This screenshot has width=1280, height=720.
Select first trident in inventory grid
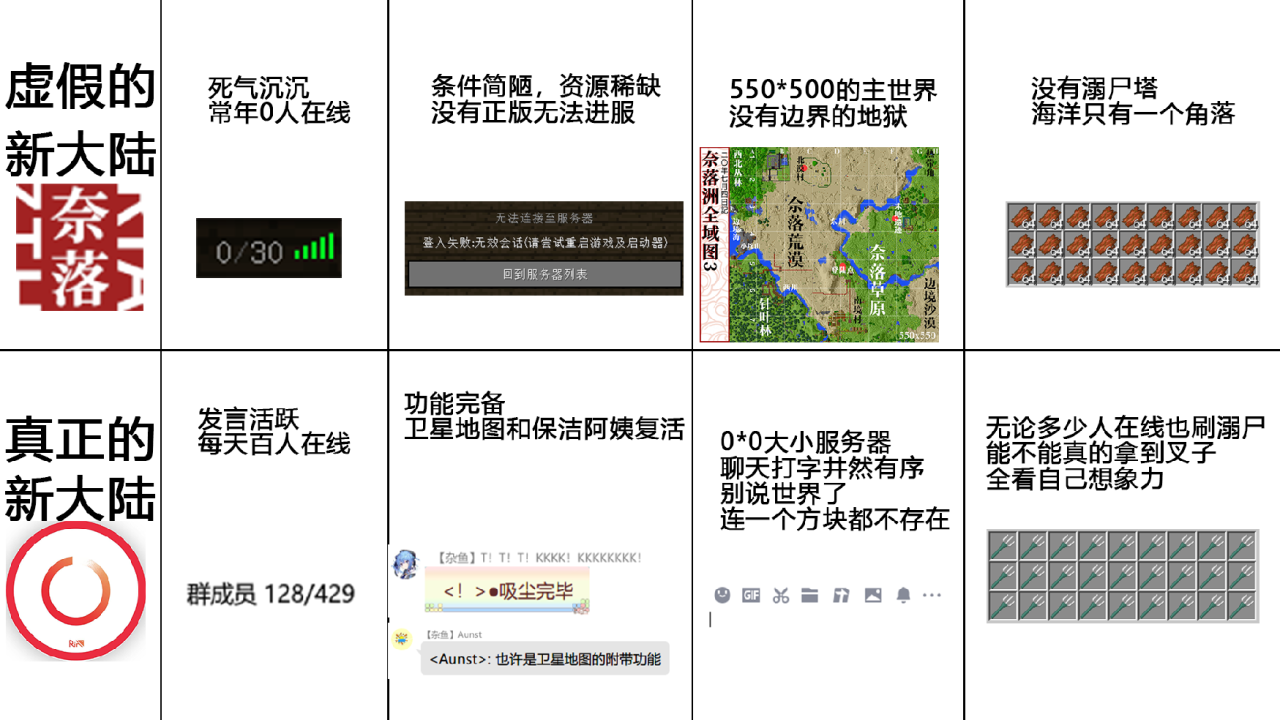(x=1003, y=545)
